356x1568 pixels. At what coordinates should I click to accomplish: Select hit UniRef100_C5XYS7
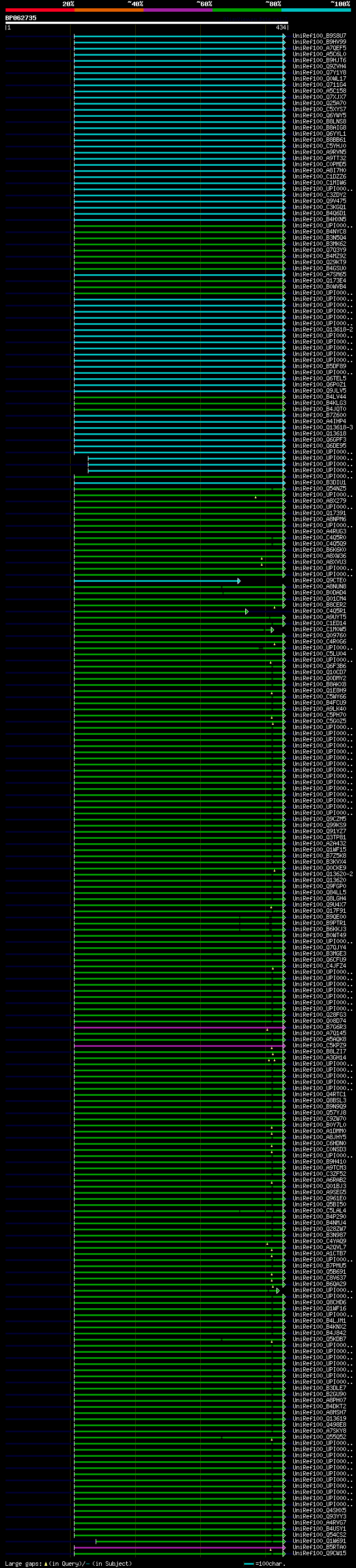(x=319, y=110)
